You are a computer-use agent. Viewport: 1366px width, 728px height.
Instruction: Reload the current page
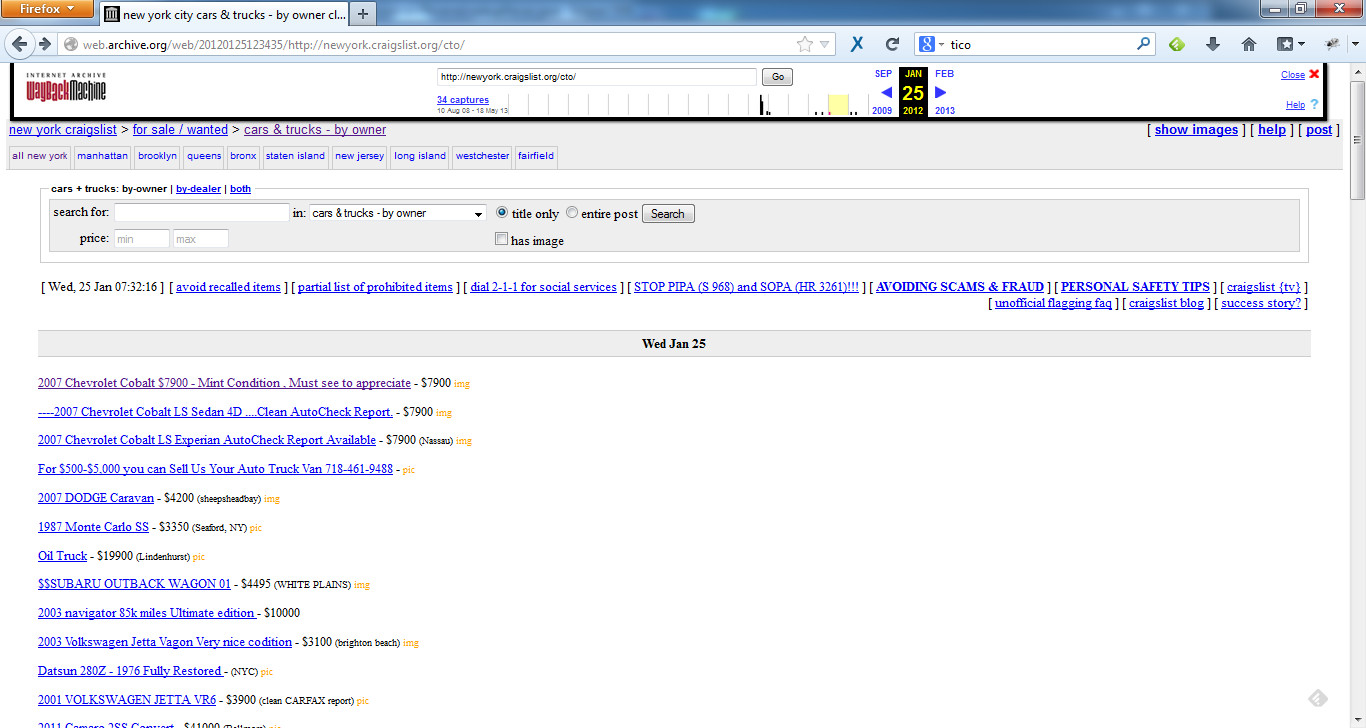click(892, 45)
